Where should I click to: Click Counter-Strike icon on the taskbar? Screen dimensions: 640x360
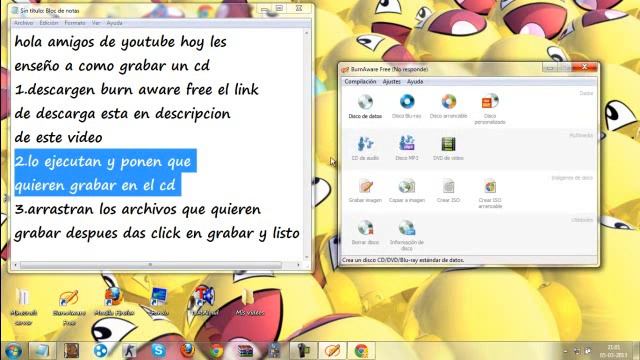129,351
